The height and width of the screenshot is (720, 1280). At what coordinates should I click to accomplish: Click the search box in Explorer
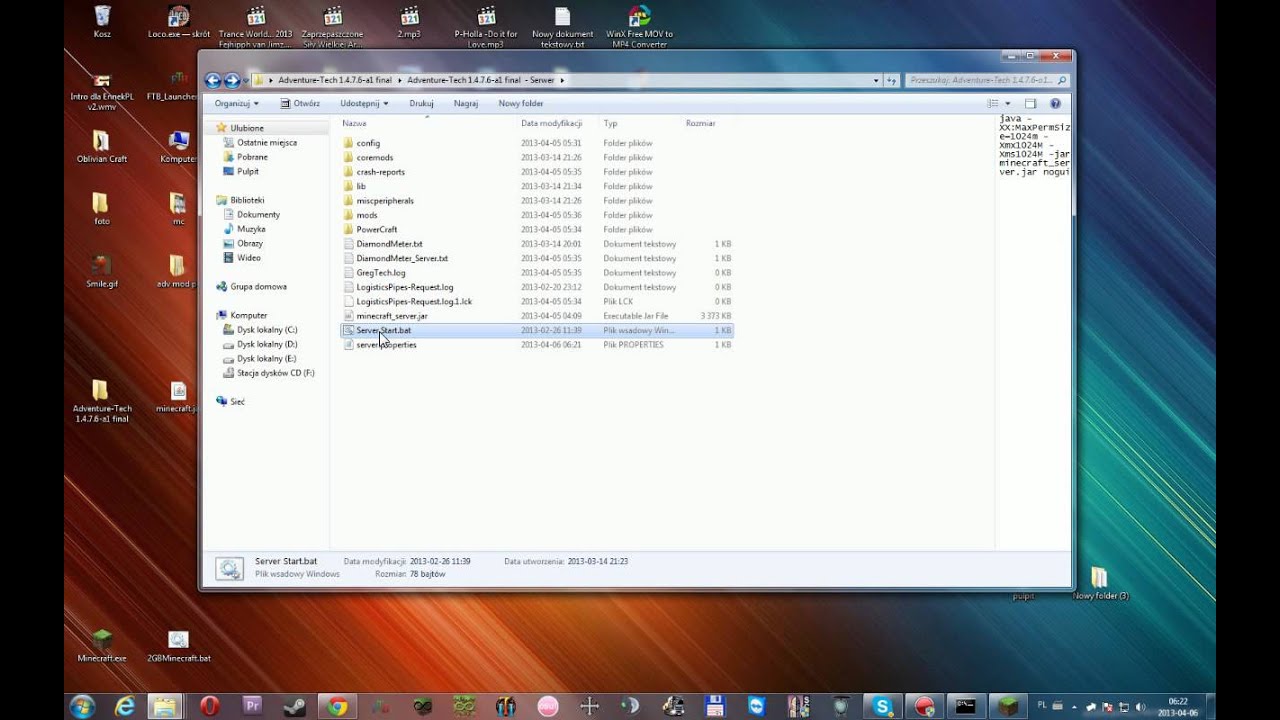click(x=986, y=80)
